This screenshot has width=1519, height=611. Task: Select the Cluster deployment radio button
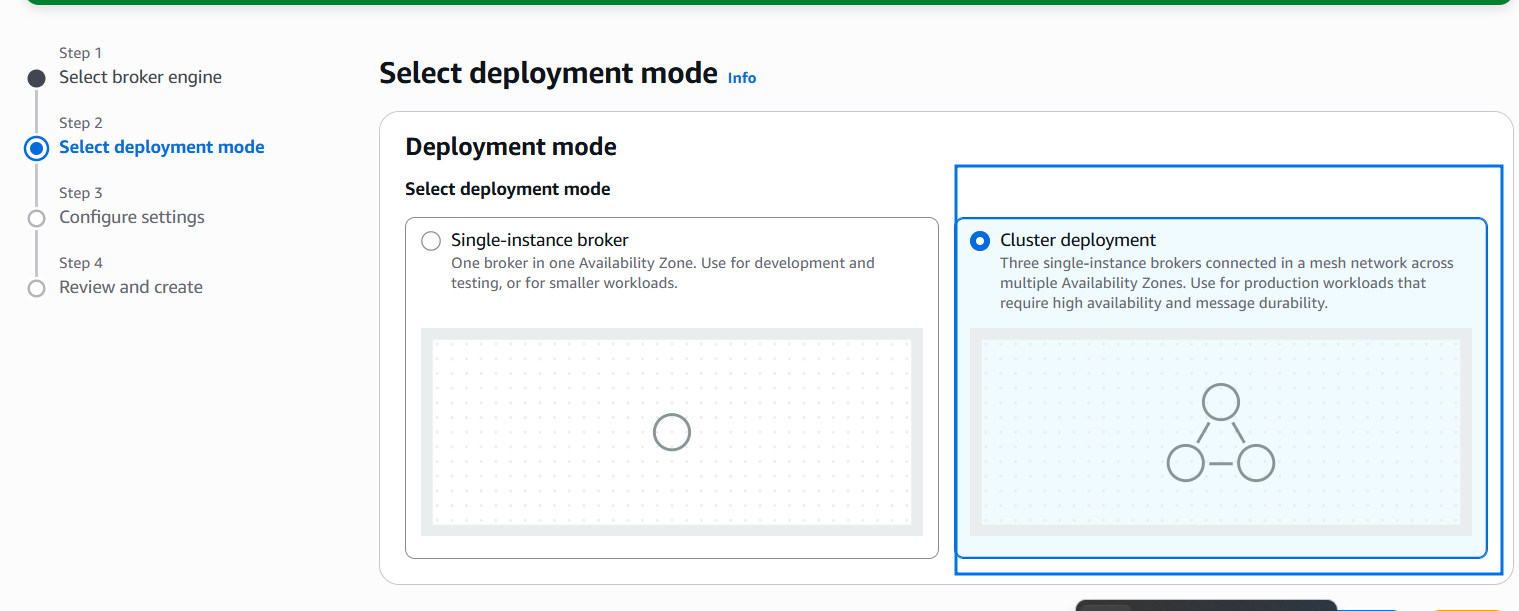(x=980, y=241)
